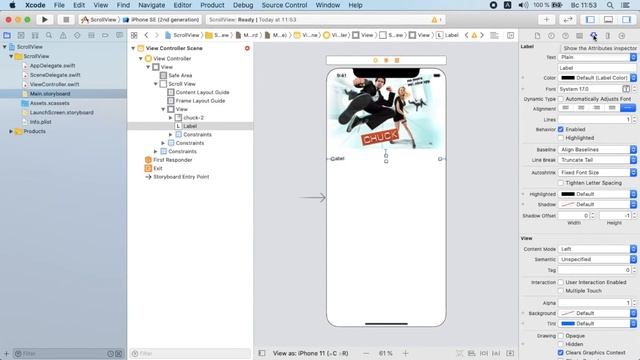
Task: Toggle the Hidden drawing checkbox
Action: tap(561, 344)
